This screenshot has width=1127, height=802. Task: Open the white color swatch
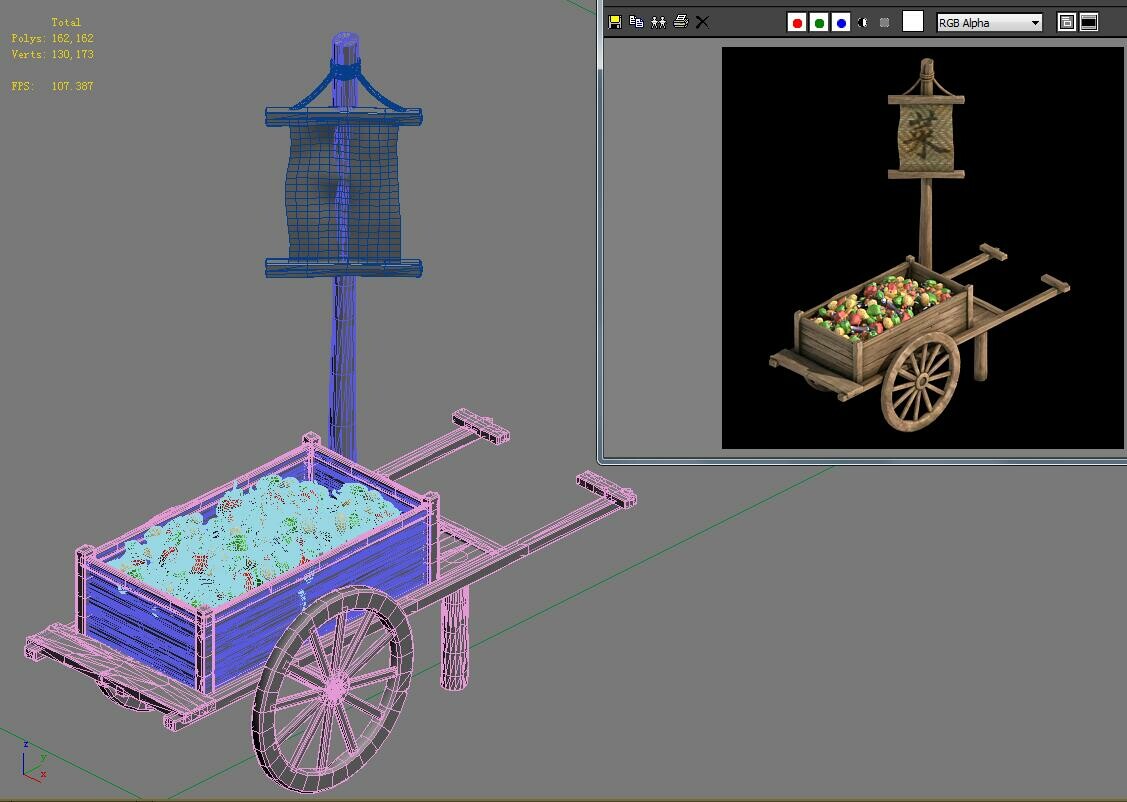click(913, 22)
